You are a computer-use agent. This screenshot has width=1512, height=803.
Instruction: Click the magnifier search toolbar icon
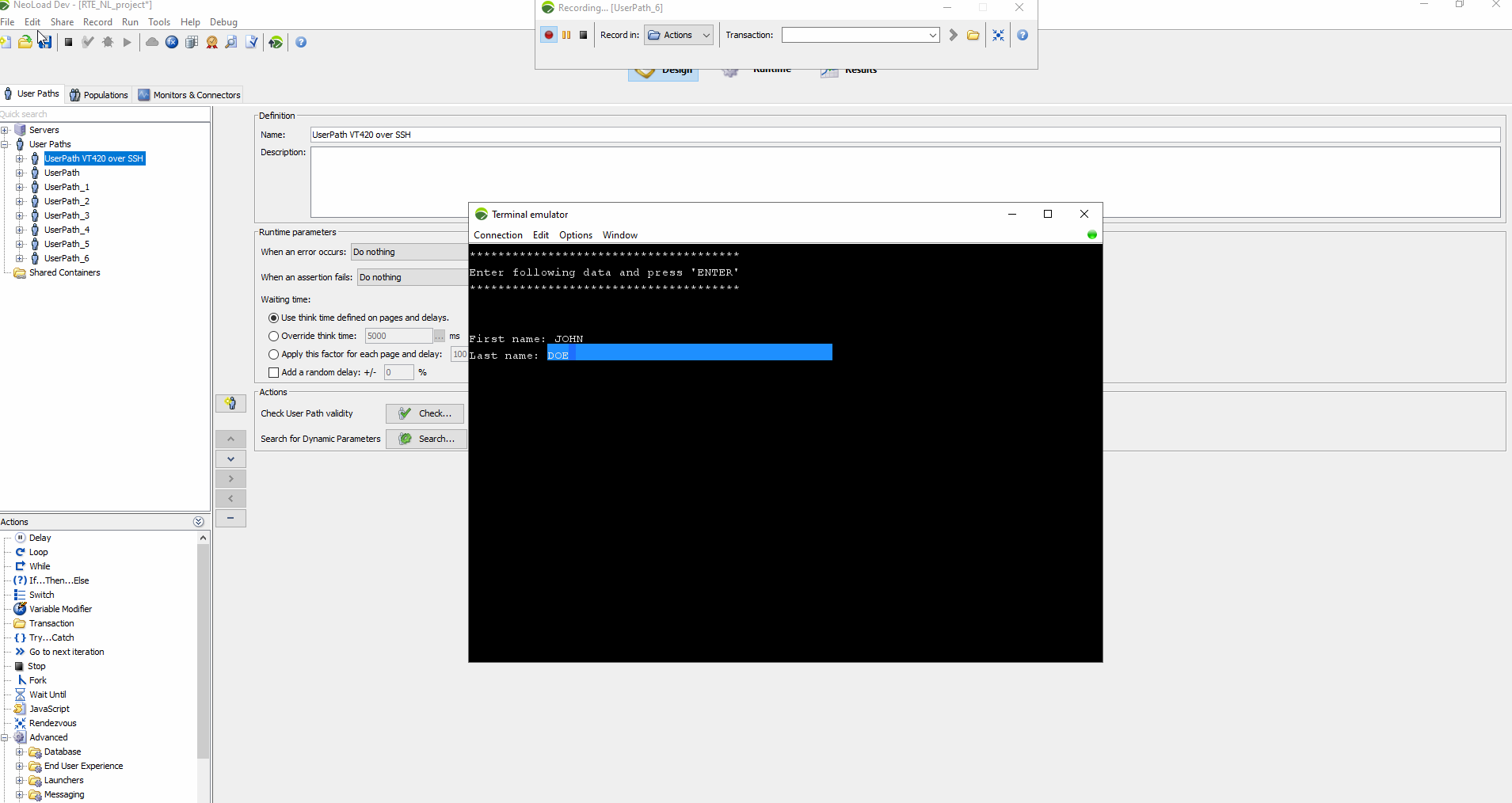click(230, 42)
